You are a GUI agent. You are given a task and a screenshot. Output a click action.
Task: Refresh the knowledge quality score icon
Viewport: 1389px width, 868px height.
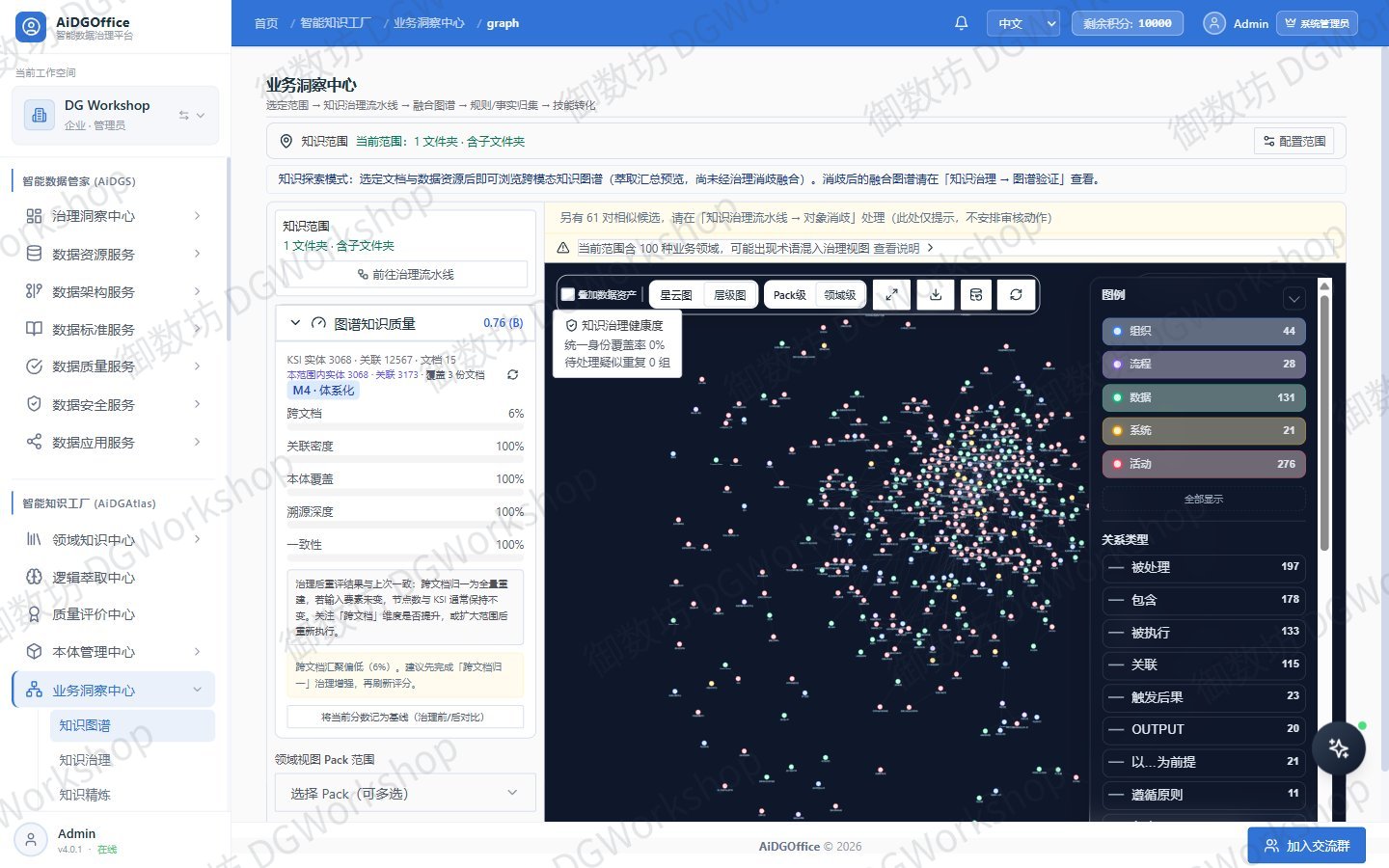click(512, 374)
